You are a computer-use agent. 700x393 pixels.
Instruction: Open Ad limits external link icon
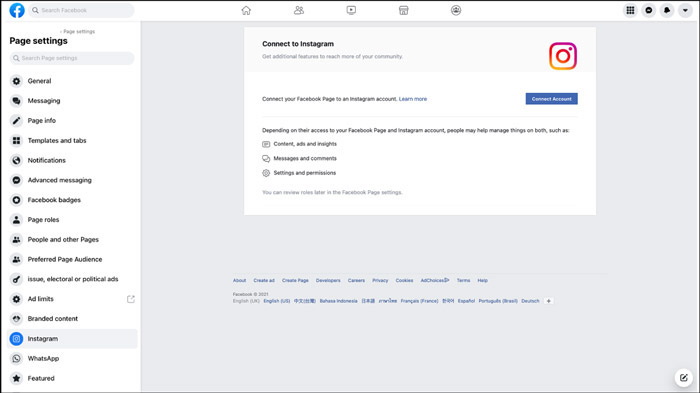click(131, 299)
